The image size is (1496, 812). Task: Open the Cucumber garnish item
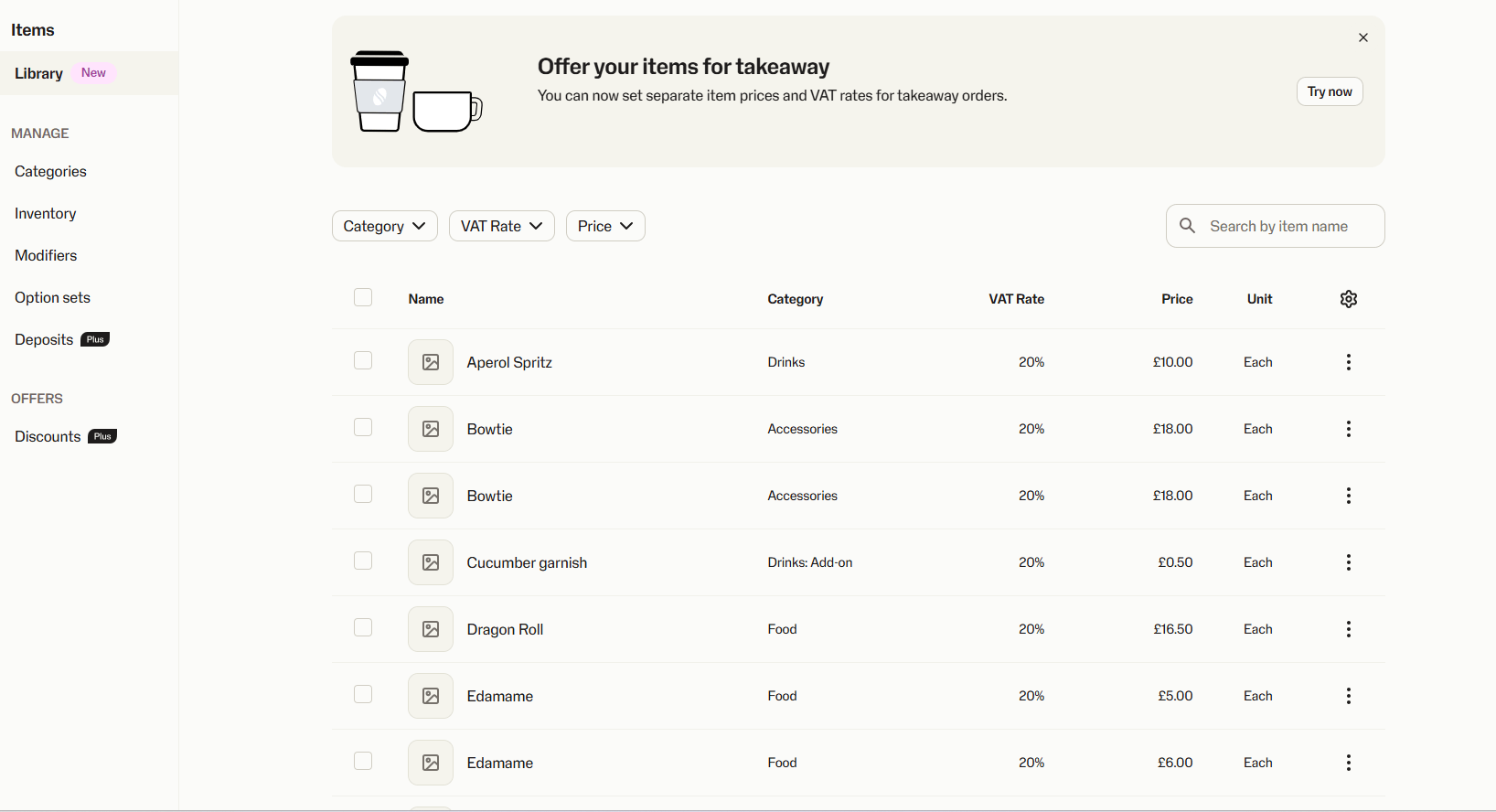click(x=527, y=562)
